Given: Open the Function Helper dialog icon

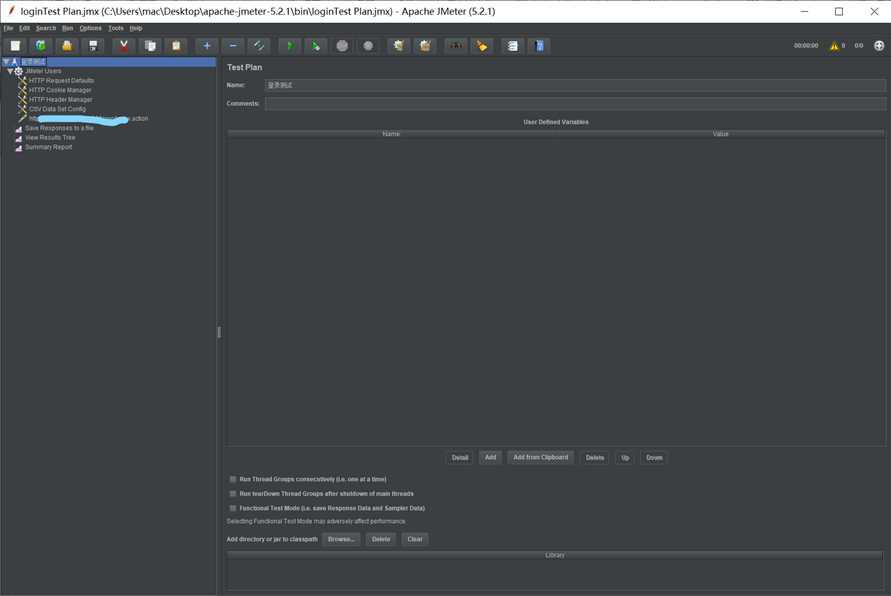Looking at the screenshot, I should 513,46.
